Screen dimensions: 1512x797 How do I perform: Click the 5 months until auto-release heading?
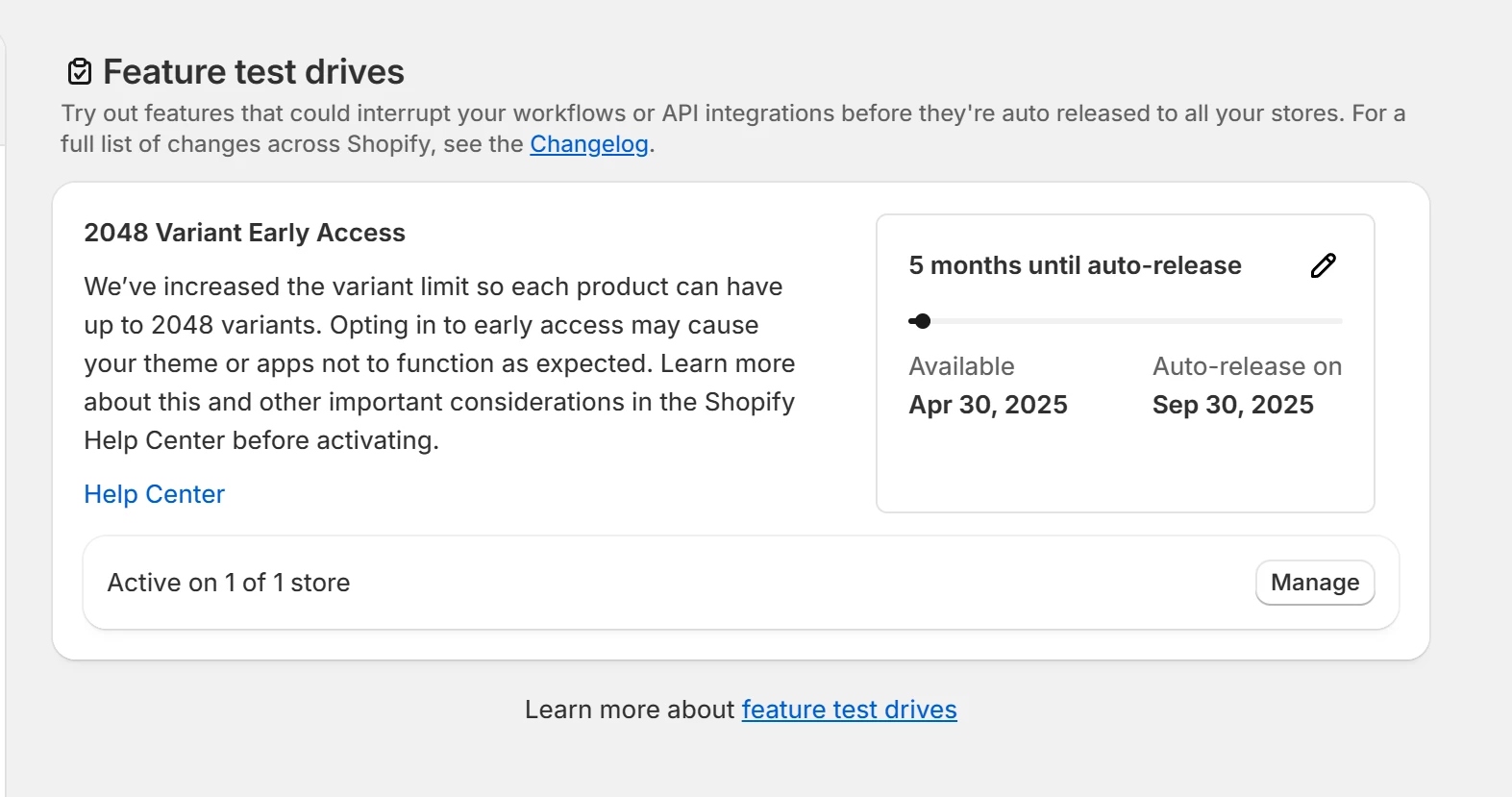pos(1075,265)
